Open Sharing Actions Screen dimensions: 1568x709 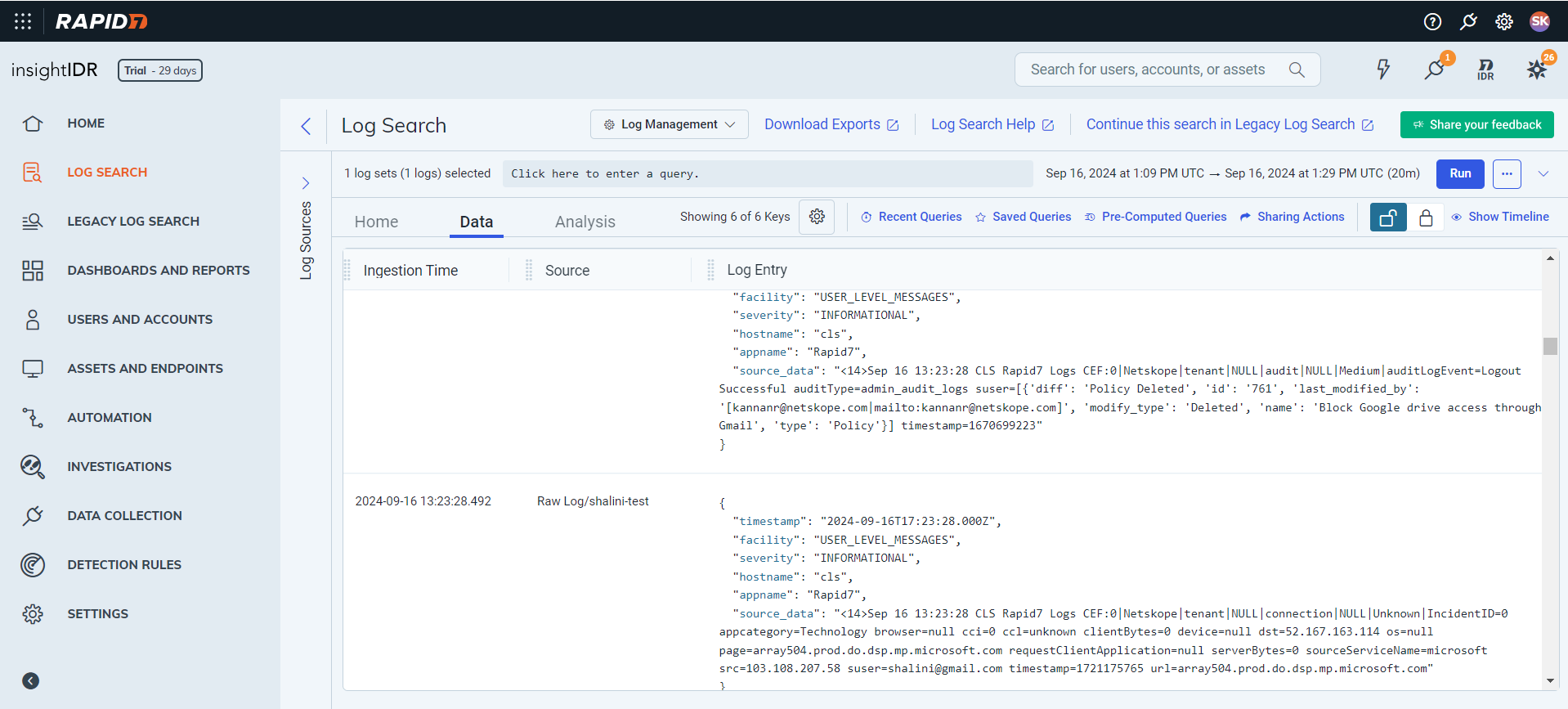(1292, 217)
